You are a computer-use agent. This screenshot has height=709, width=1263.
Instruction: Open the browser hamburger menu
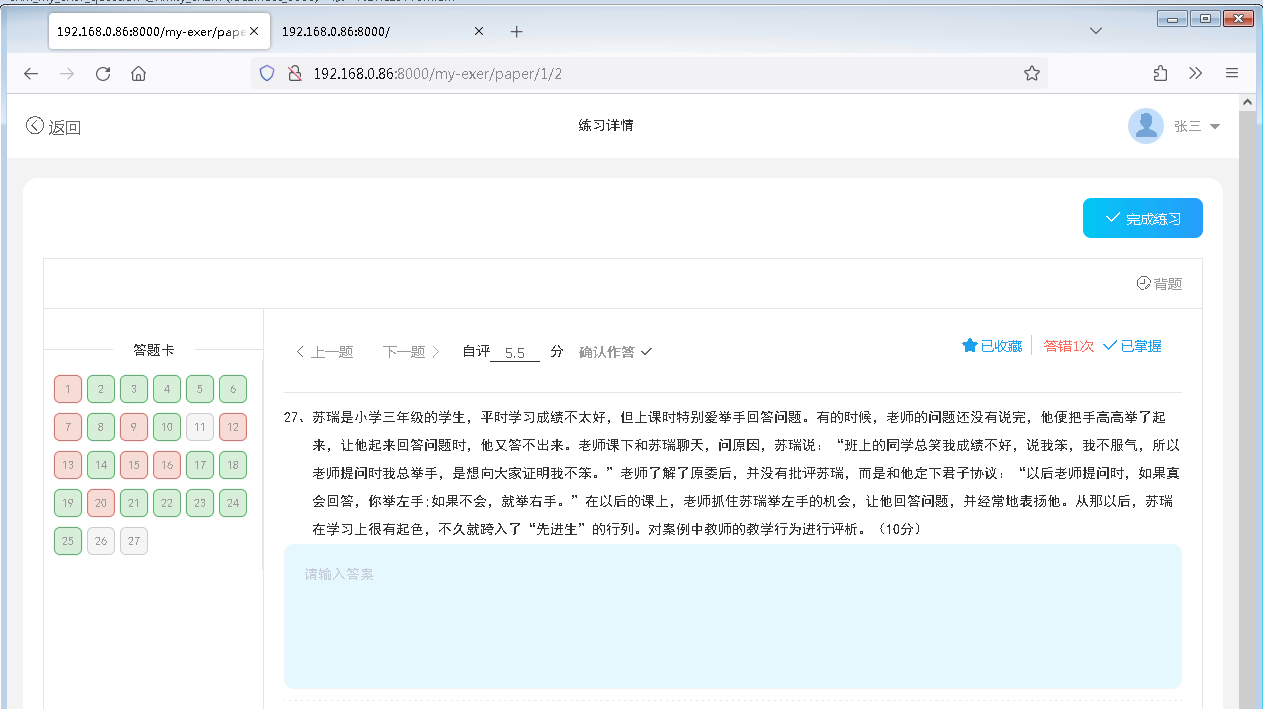click(x=1232, y=72)
